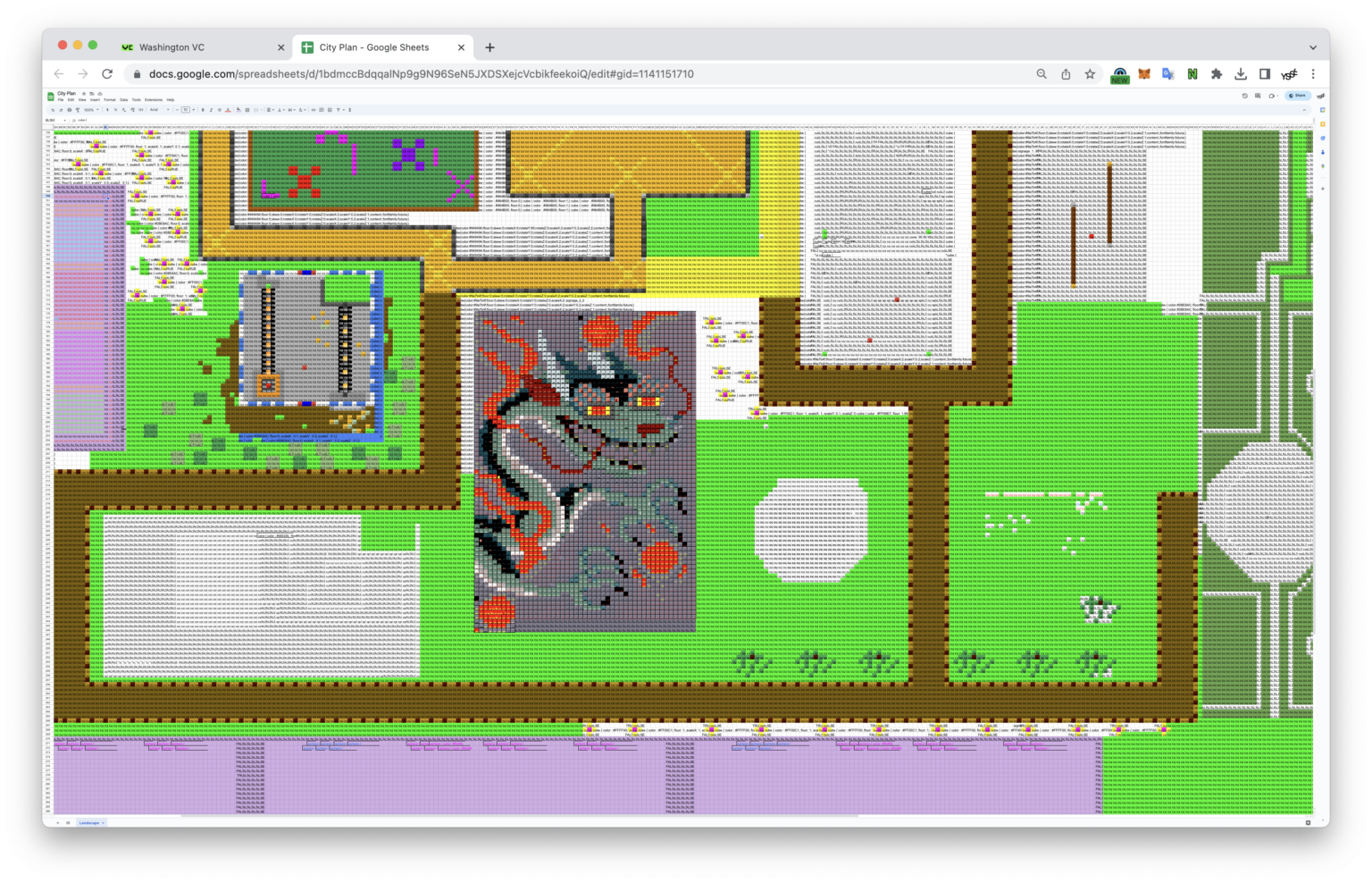Expand the Landscape sheet tab menu arrow
This screenshot has height=883, width=1372.
click(x=103, y=822)
